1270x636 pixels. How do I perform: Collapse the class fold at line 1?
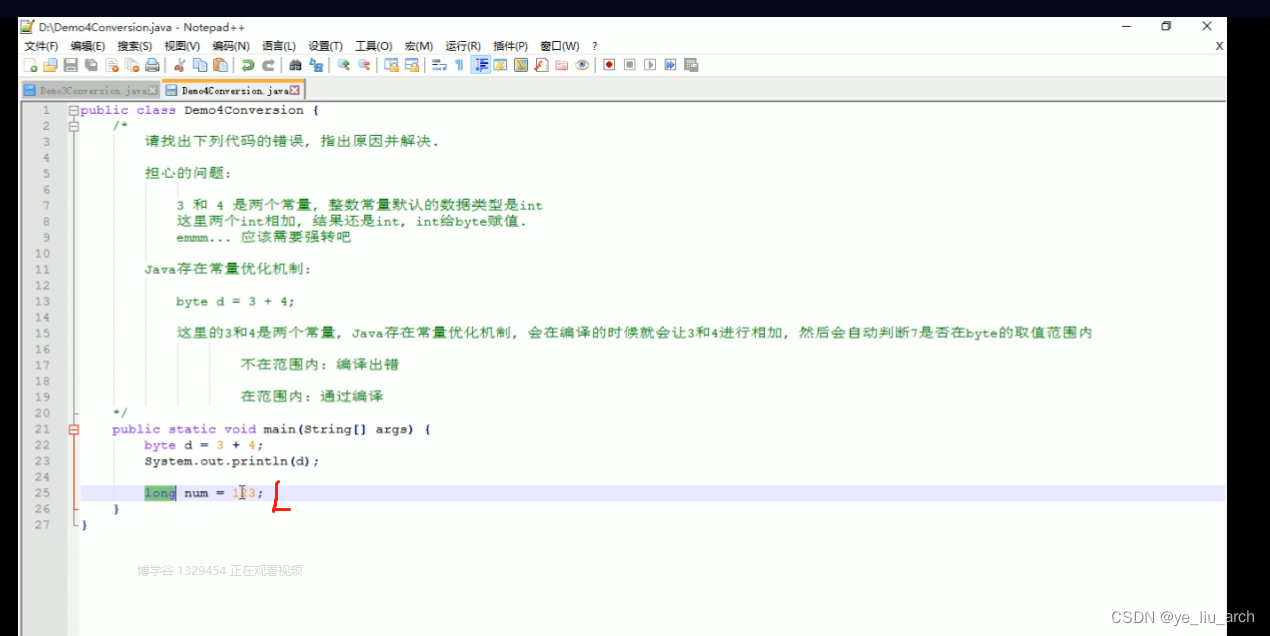click(72, 109)
